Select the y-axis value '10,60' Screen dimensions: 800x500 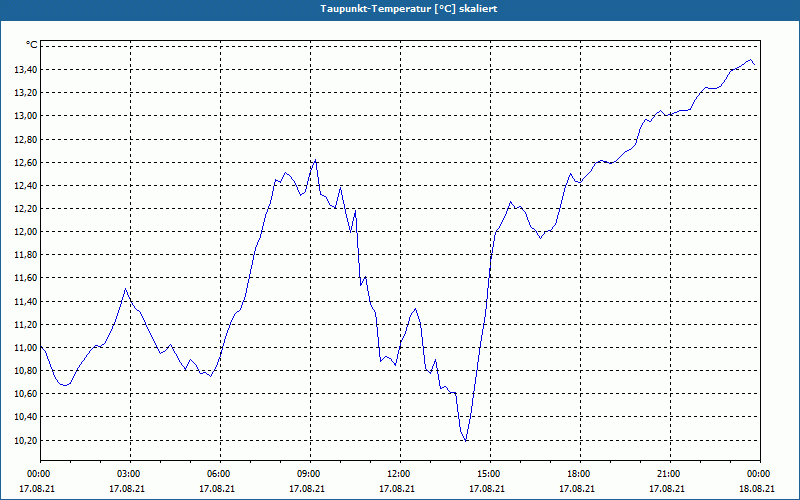pos(25,393)
